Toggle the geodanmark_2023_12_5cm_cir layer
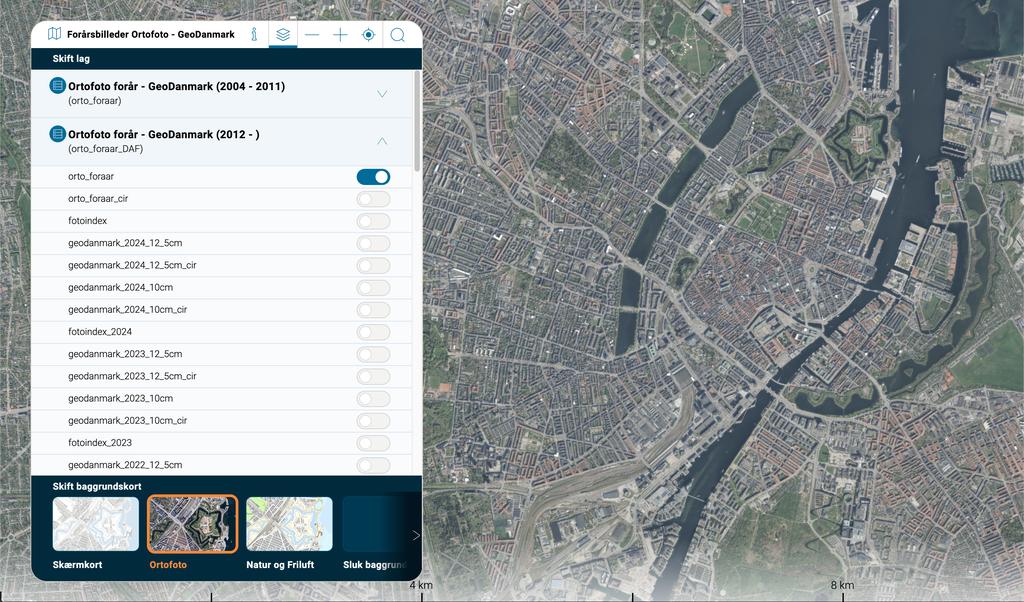 373,377
